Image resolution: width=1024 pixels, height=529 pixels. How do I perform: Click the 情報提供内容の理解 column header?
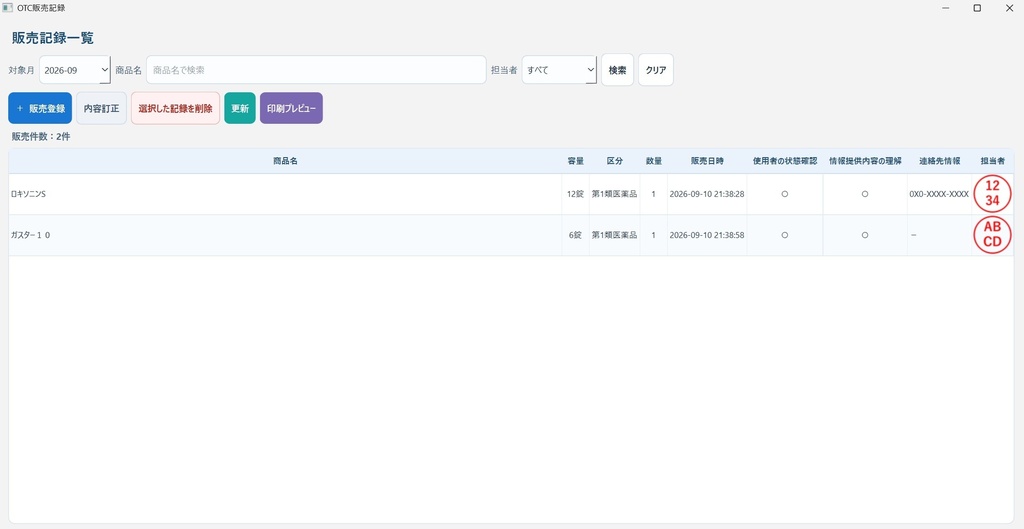pos(865,161)
